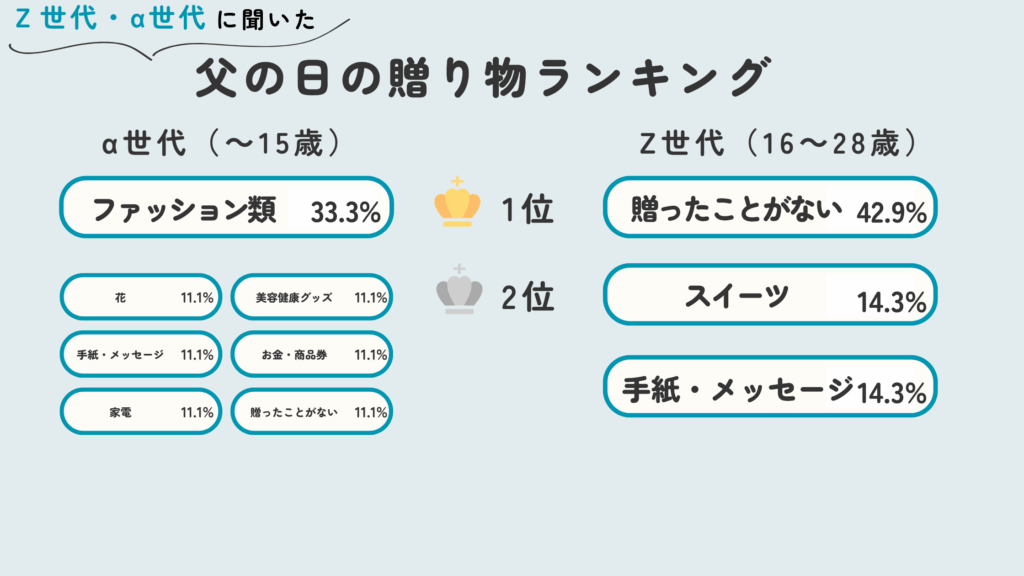Image resolution: width=1024 pixels, height=576 pixels.
Task: Select the Z世代 贈ったことがない 42.9% box
Action: pos(770,207)
